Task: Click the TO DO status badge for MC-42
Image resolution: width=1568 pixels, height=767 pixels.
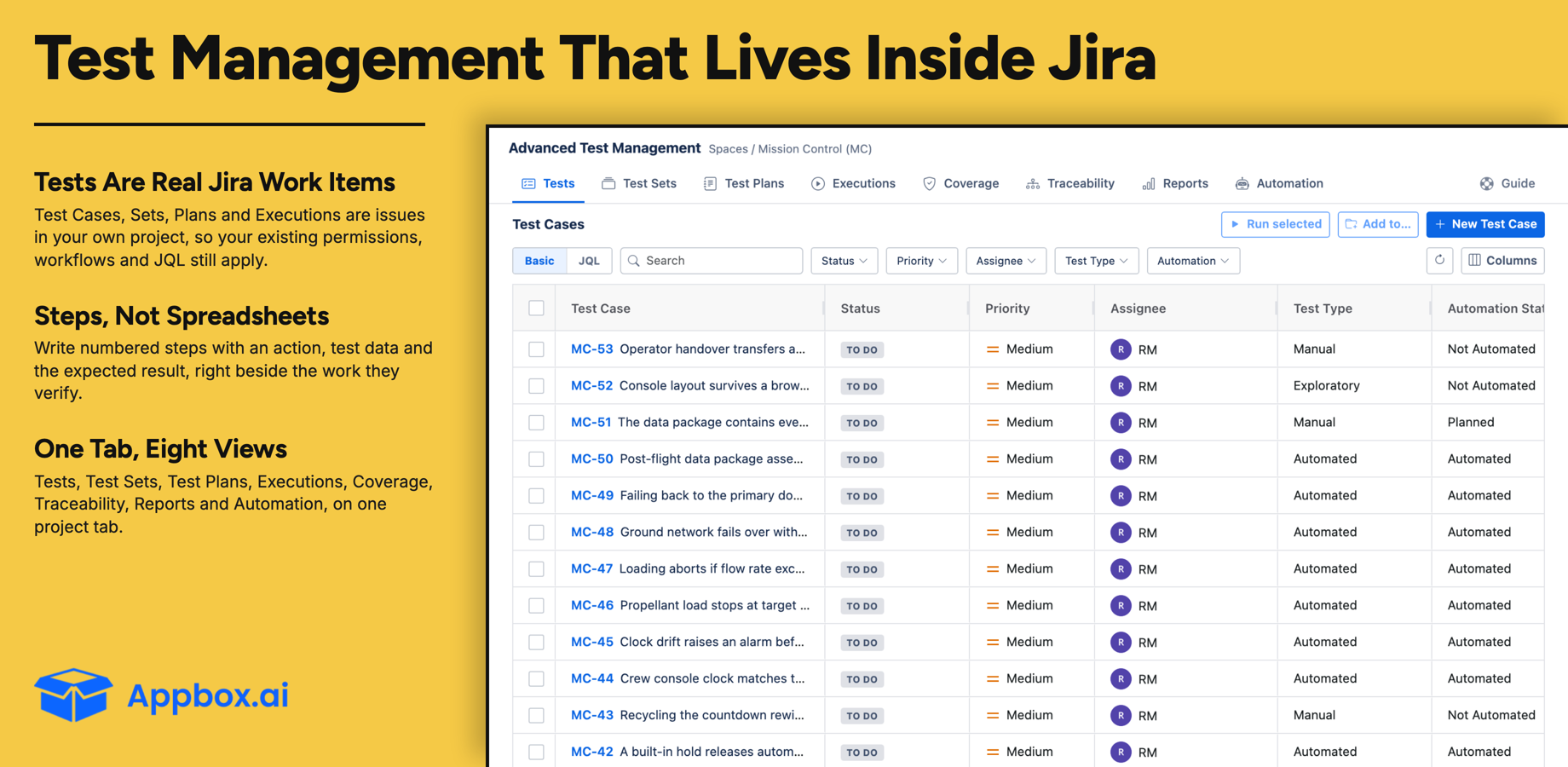Action: coord(862,753)
